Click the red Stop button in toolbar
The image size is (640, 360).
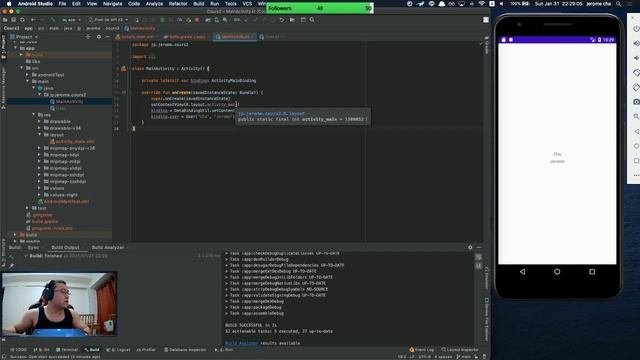[197, 20]
